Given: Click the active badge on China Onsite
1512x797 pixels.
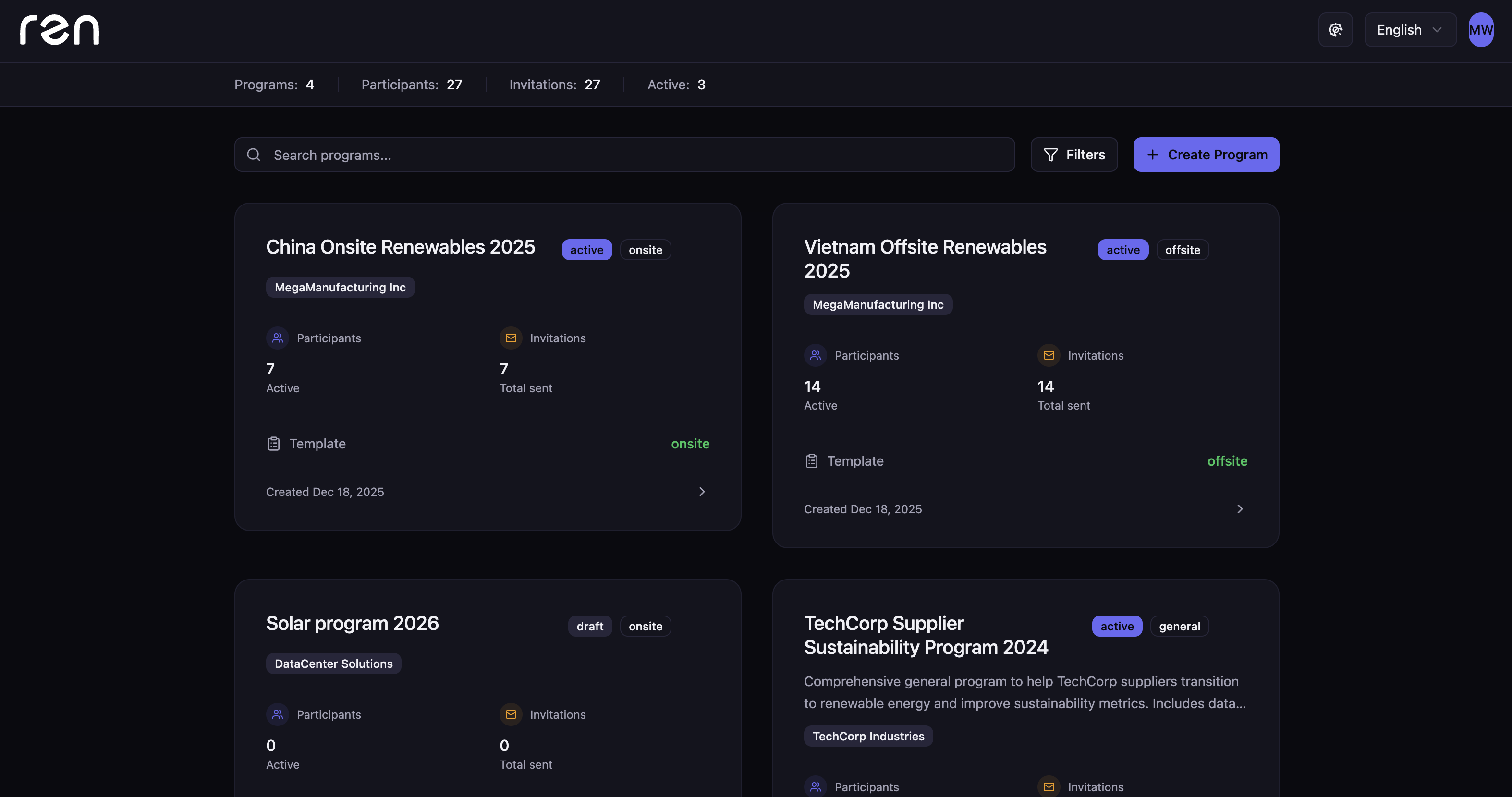Looking at the screenshot, I should coord(586,250).
